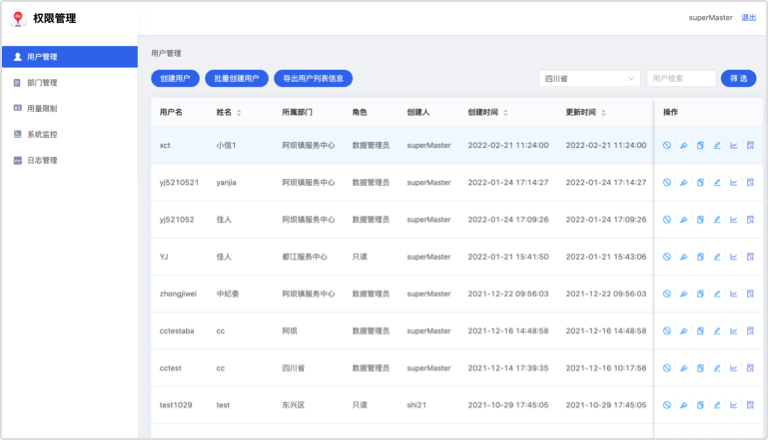The image size is (768, 440).
Task: Click the 用户检索 search input field
Action: click(x=681, y=78)
